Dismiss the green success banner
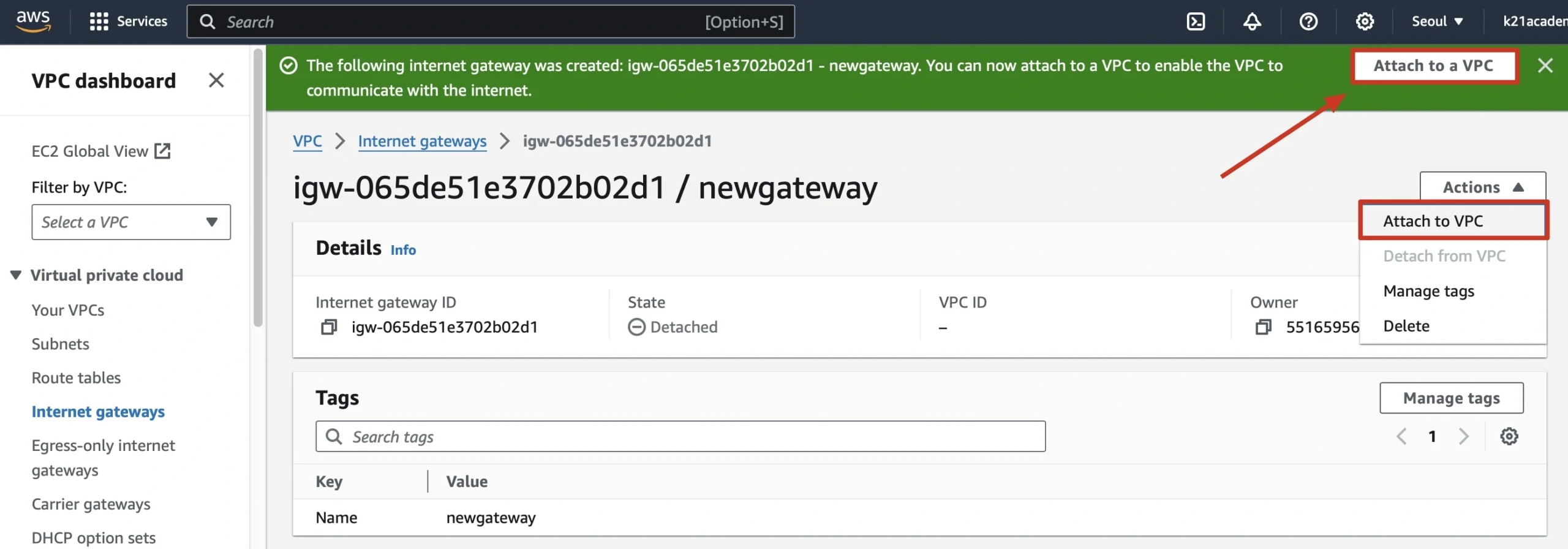Screen dimensions: 1568x549 tap(1545, 66)
